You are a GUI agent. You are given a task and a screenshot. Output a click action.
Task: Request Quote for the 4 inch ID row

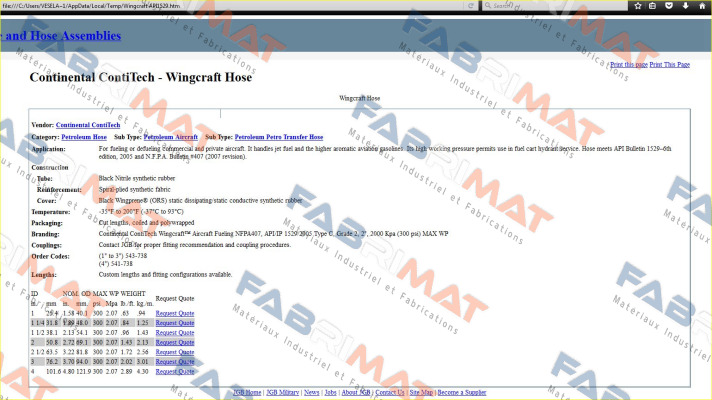(x=175, y=371)
